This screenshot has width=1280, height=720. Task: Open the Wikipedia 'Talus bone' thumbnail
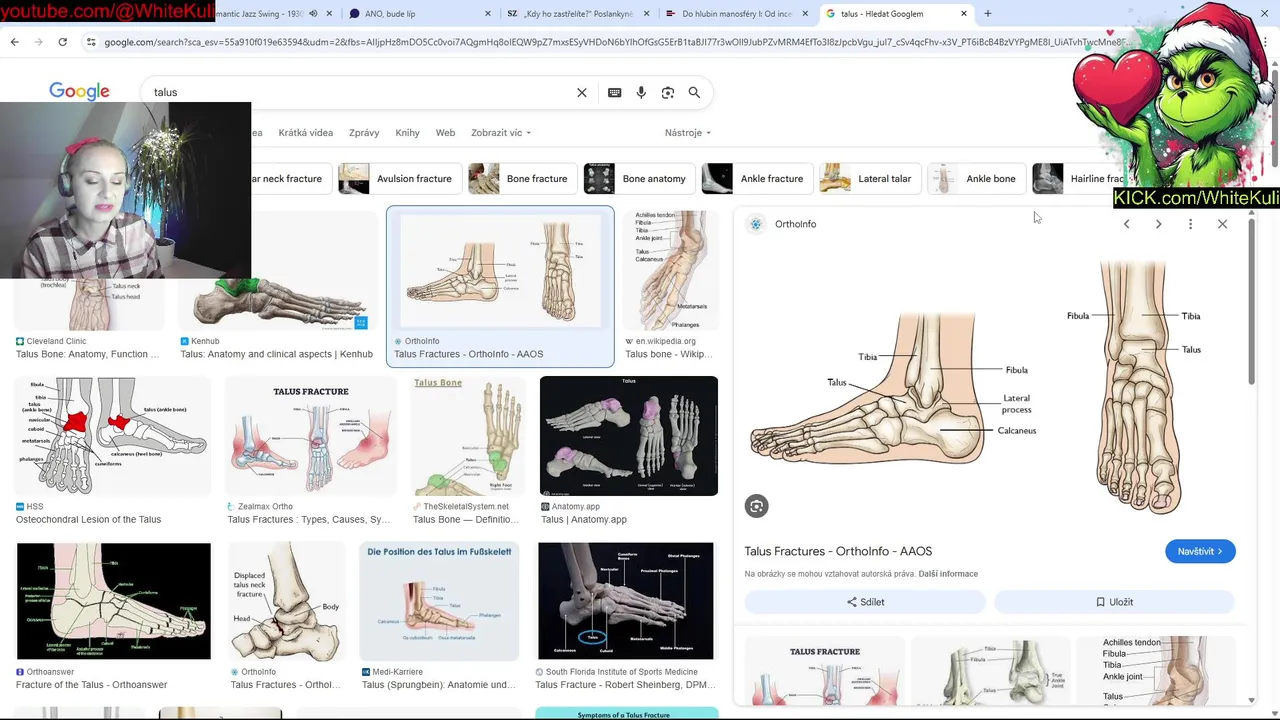point(670,270)
